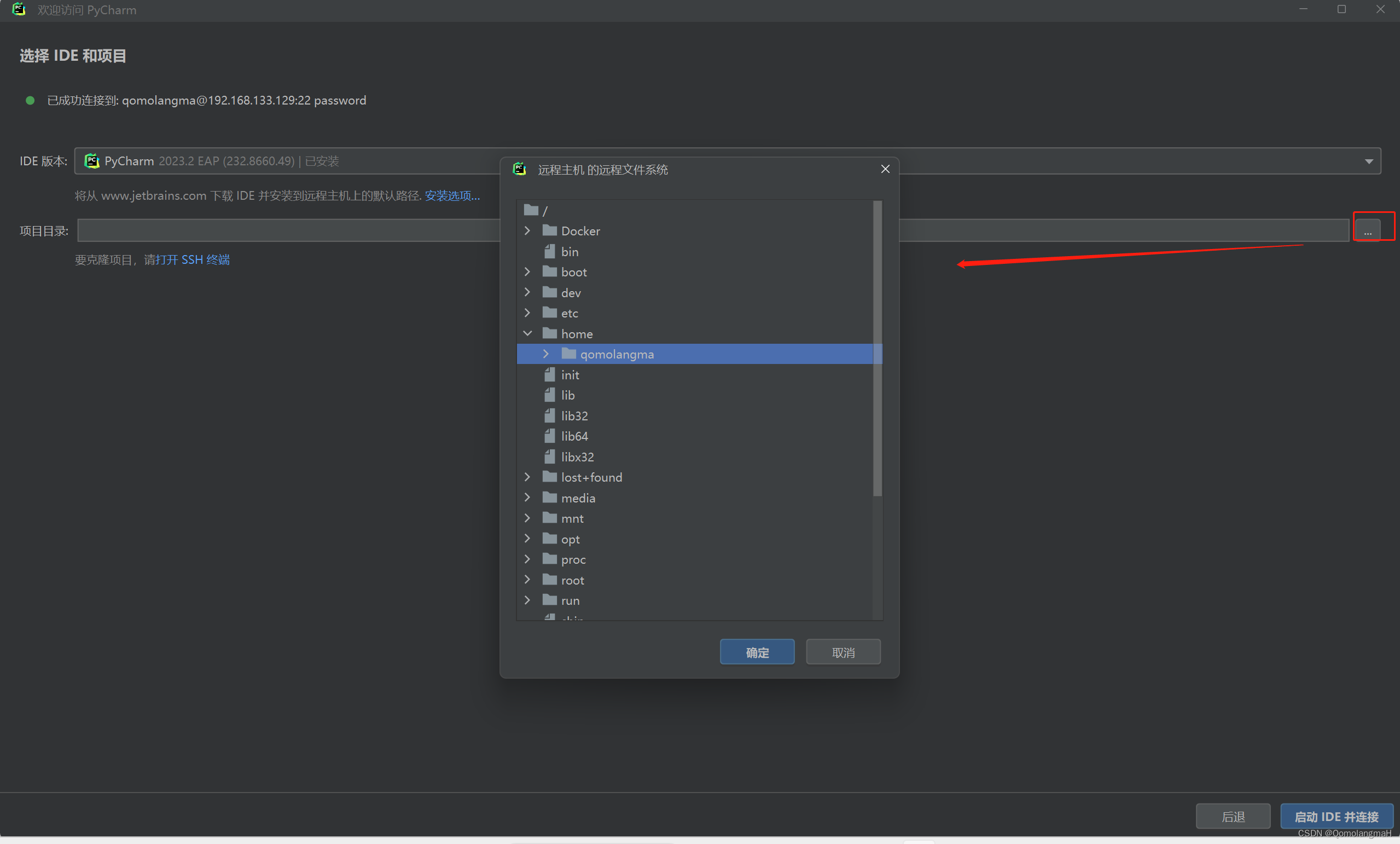The image size is (1400, 844).
Task: Expand the Docker folder
Action: (x=527, y=231)
